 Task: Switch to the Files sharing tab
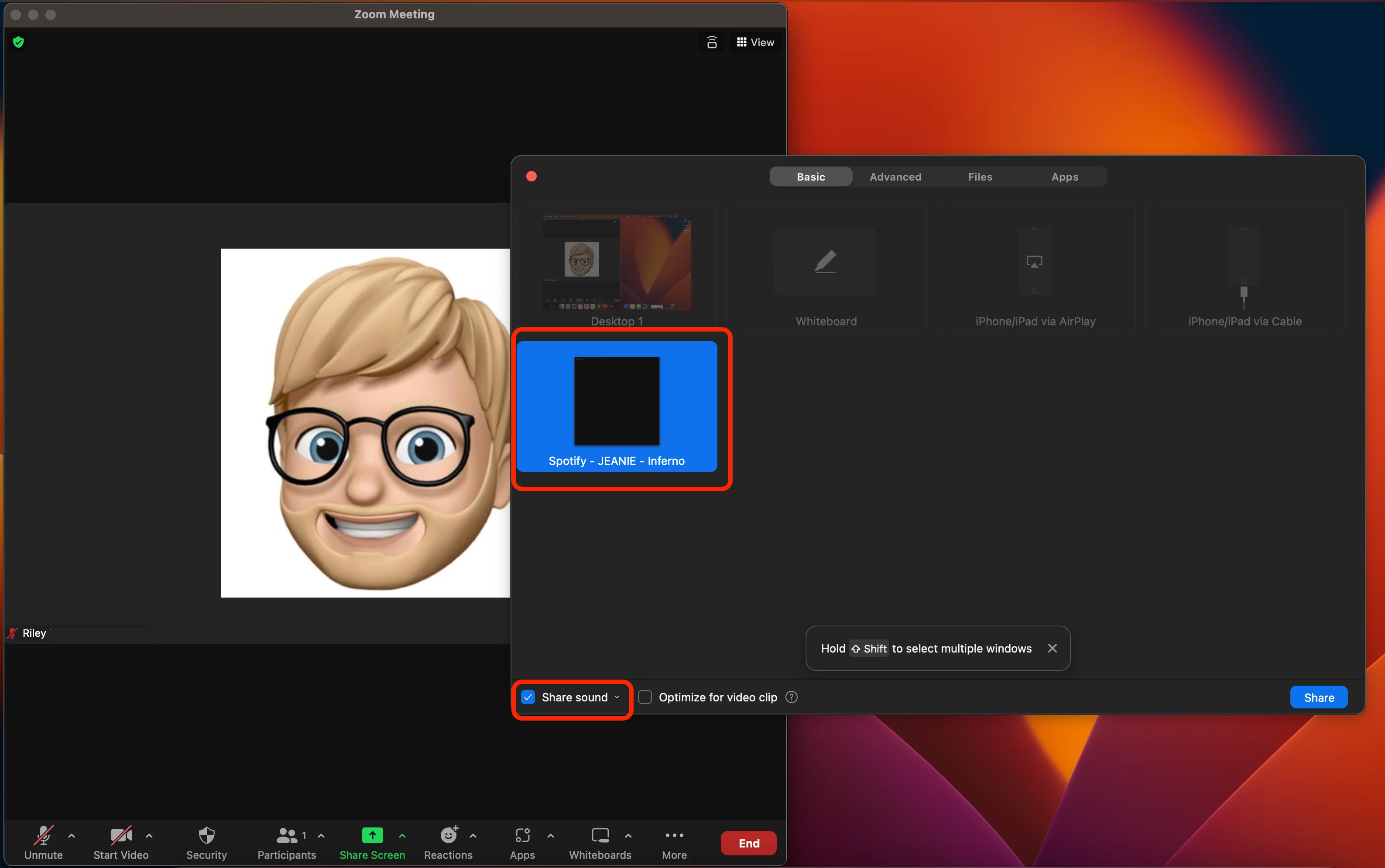pyautogui.click(x=980, y=177)
